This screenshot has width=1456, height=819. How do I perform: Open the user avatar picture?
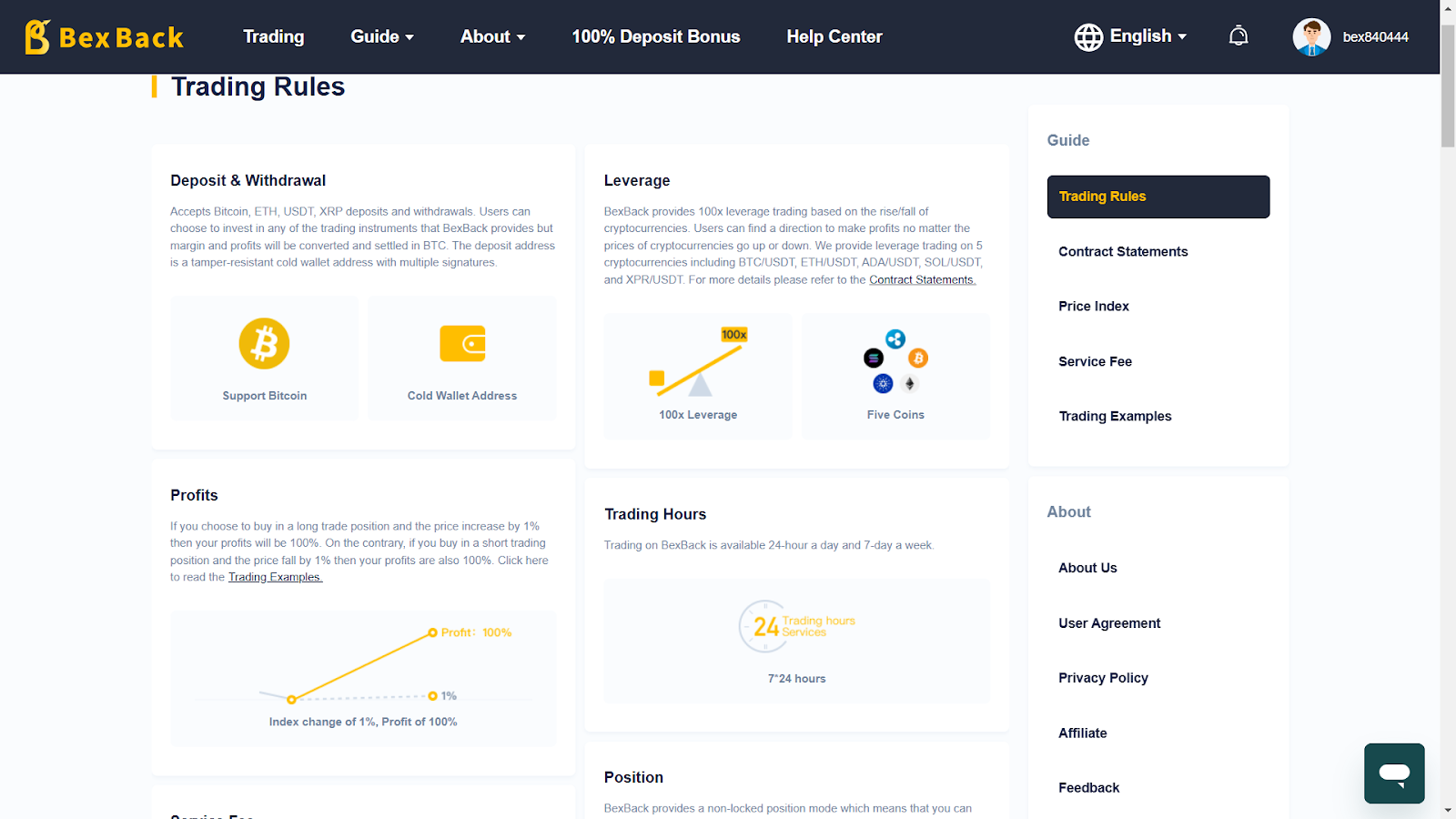pos(1311,36)
